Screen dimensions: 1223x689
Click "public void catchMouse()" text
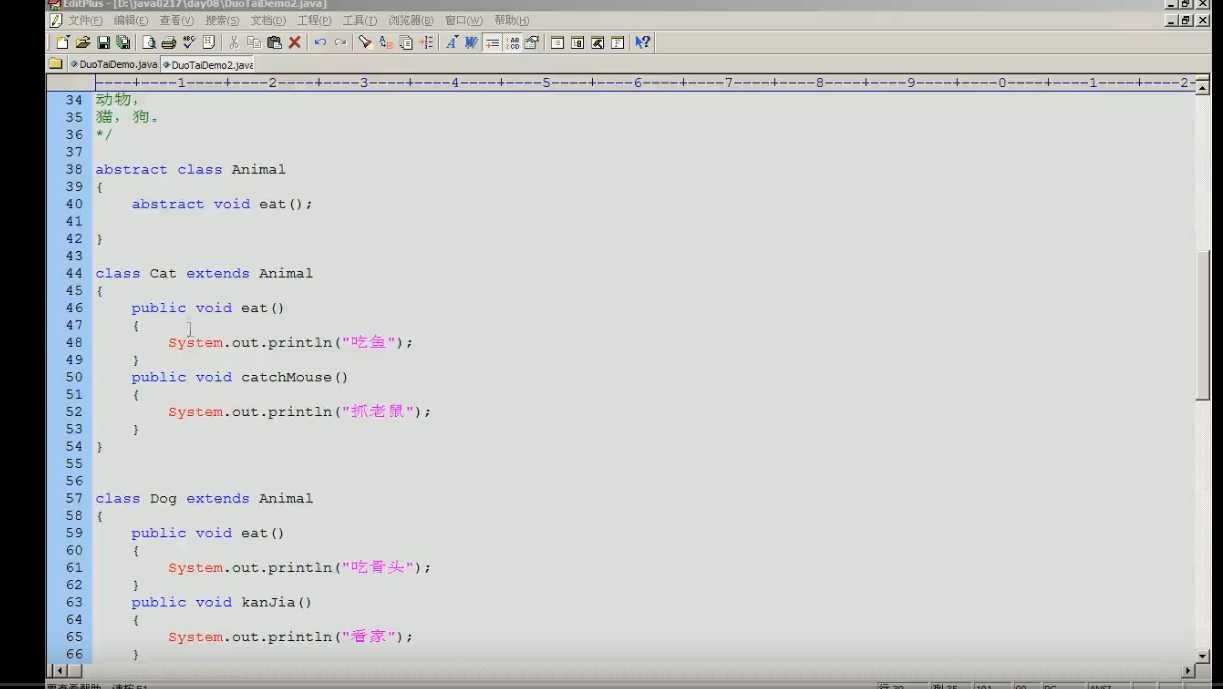[240, 377]
